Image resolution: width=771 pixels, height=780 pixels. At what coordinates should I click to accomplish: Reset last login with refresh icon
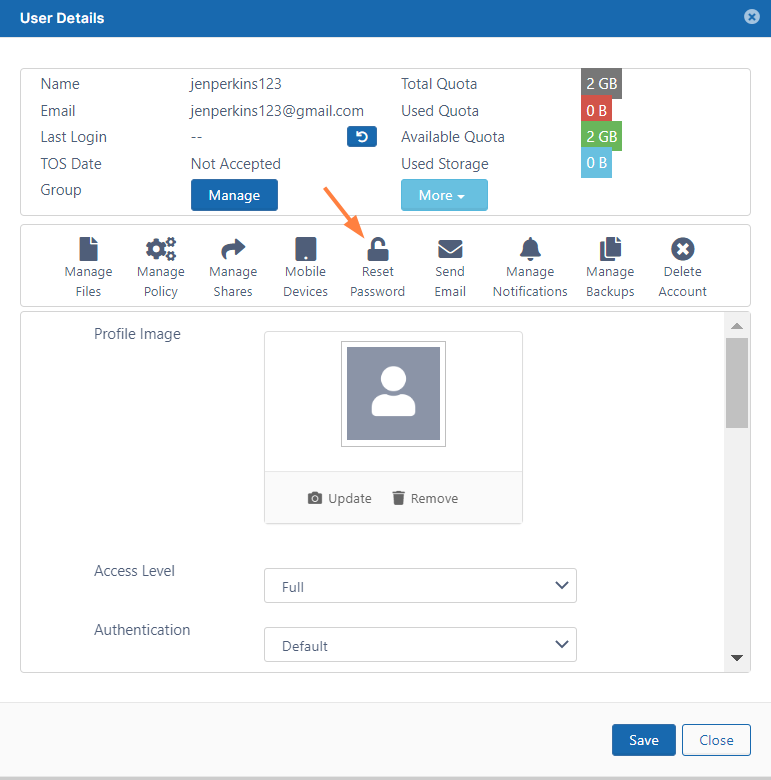(362, 137)
